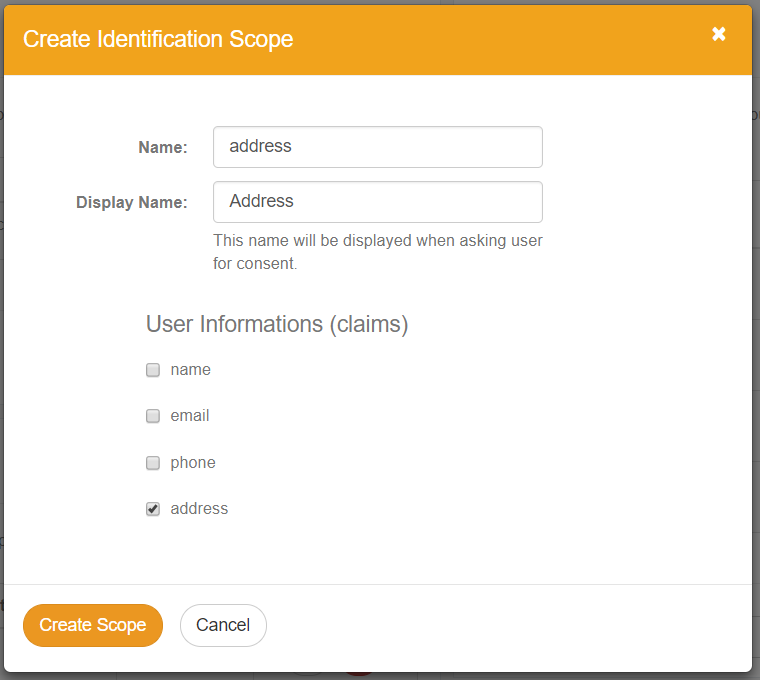
Task: Focus the Display Name text field
Action: [x=377, y=202]
